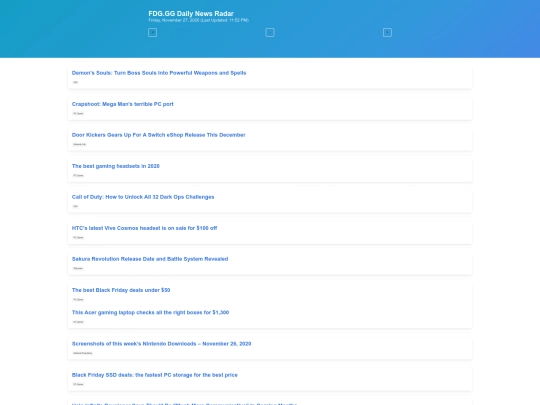The width and height of the screenshot is (540, 405).
Task: Click source tag under Acer gaming laptop headline
Action: click(x=78, y=322)
